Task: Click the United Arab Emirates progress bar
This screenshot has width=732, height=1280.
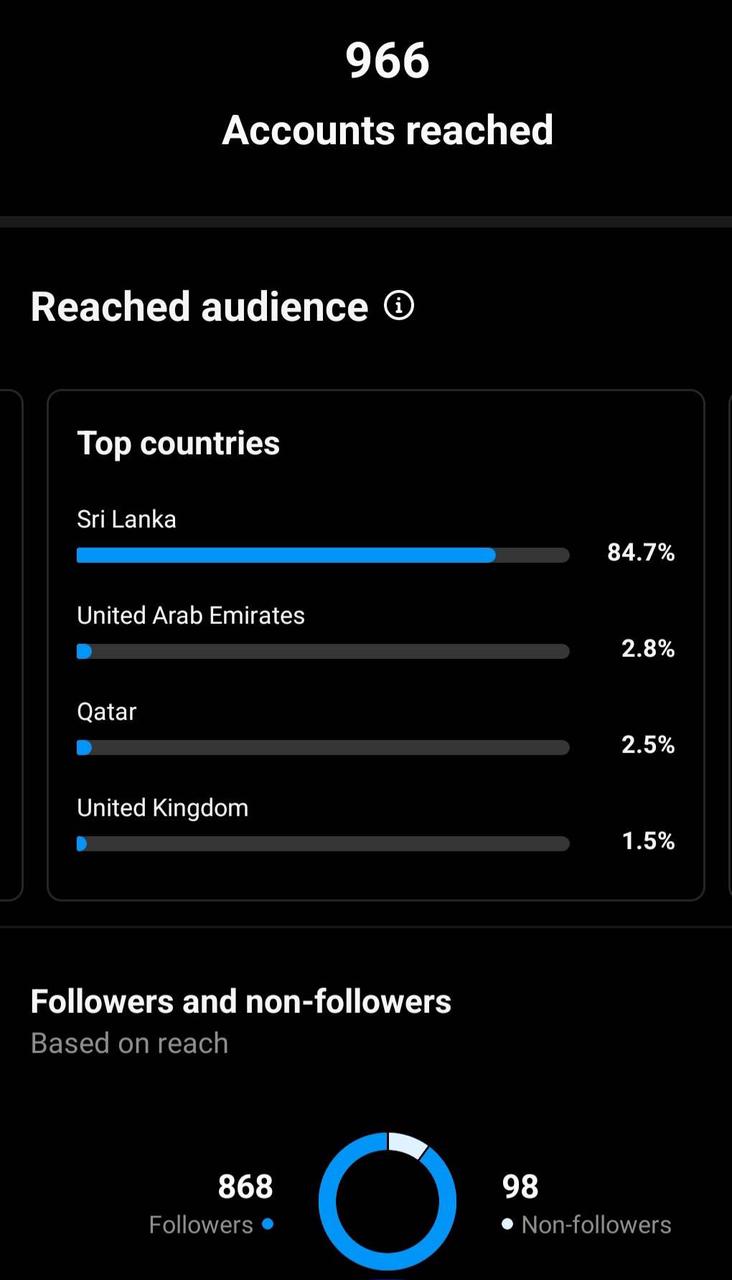Action: 322,651
